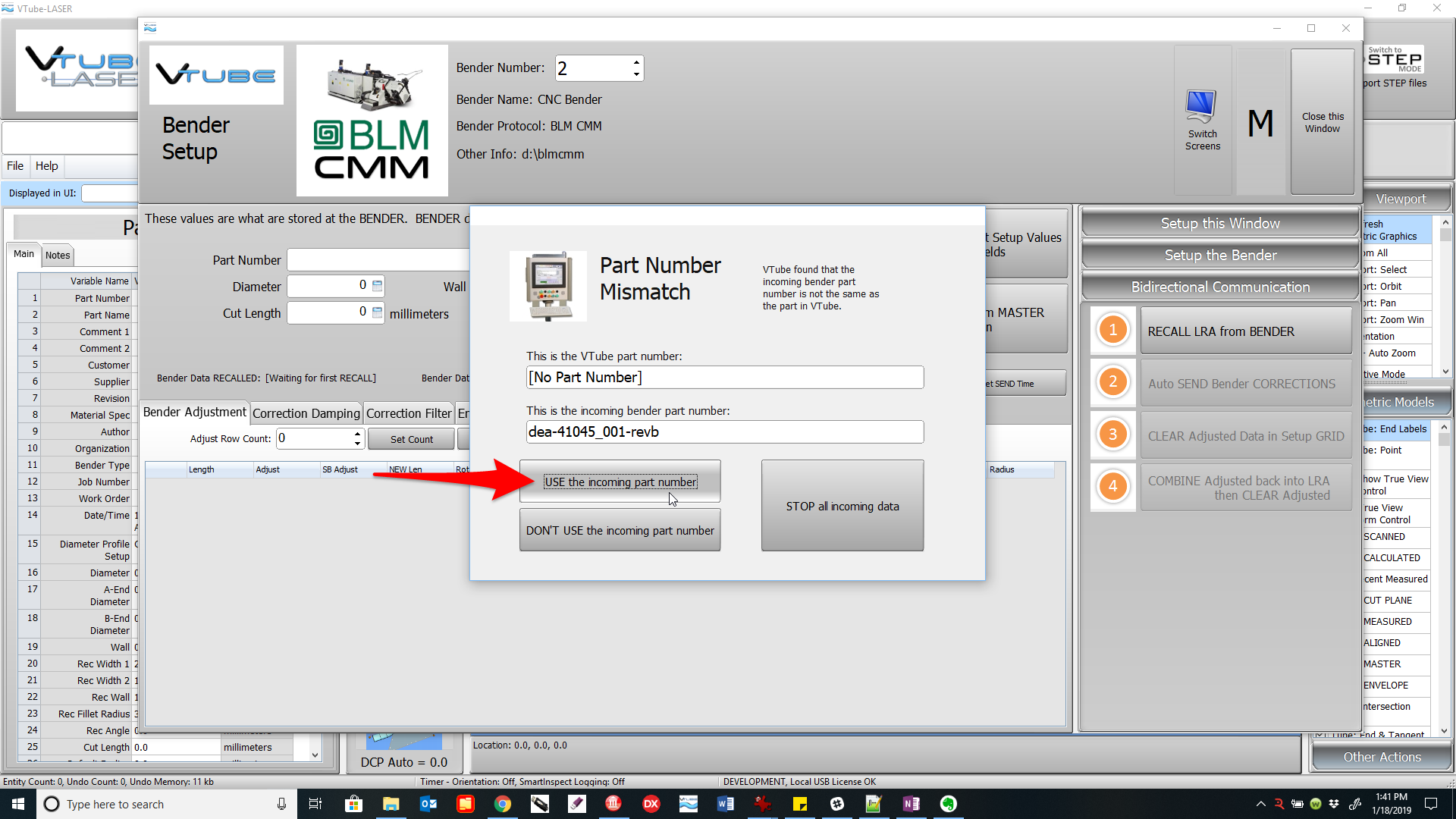This screenshot has width=1456, height=819.
Task: Click the orange step 2 circle icon
Action: tap(1112, 382)
